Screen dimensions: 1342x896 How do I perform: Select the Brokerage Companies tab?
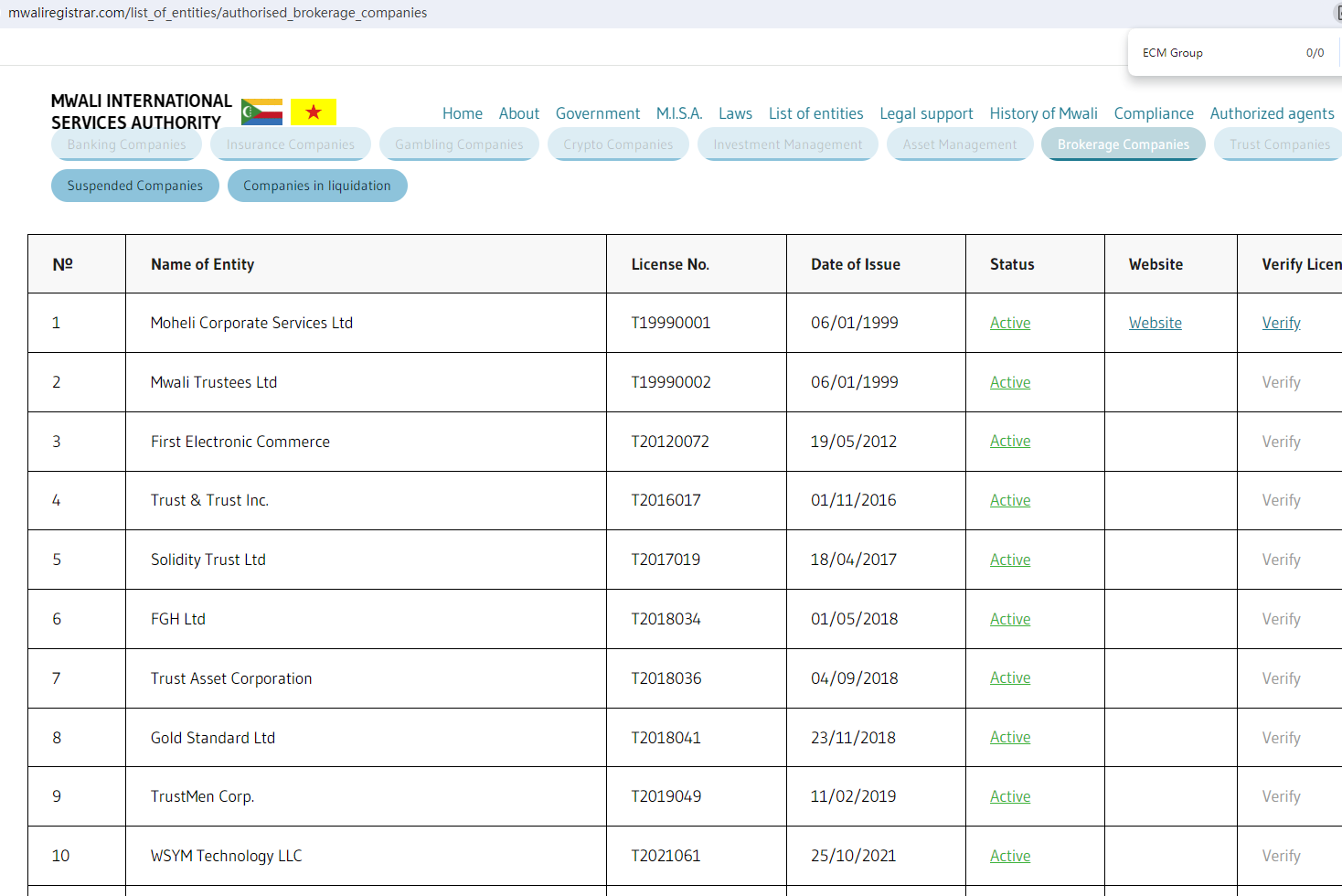(1123, 144)
